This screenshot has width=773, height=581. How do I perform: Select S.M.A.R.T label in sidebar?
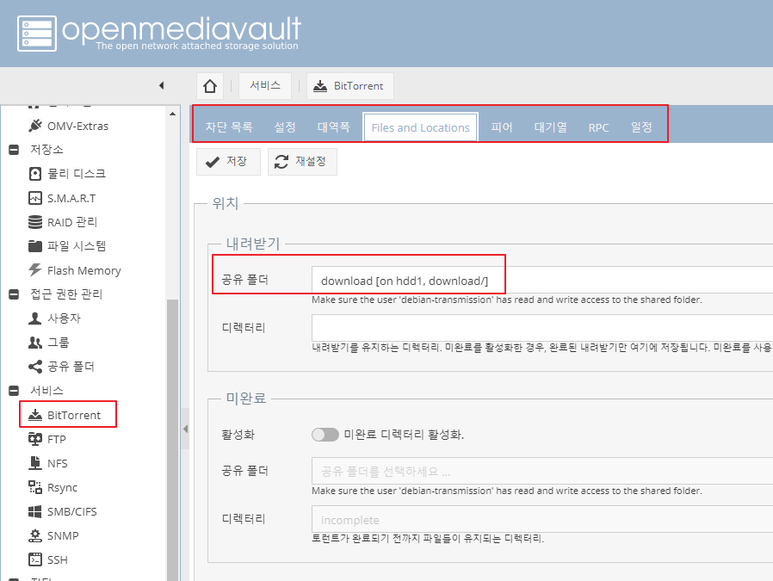coord(71,198)
